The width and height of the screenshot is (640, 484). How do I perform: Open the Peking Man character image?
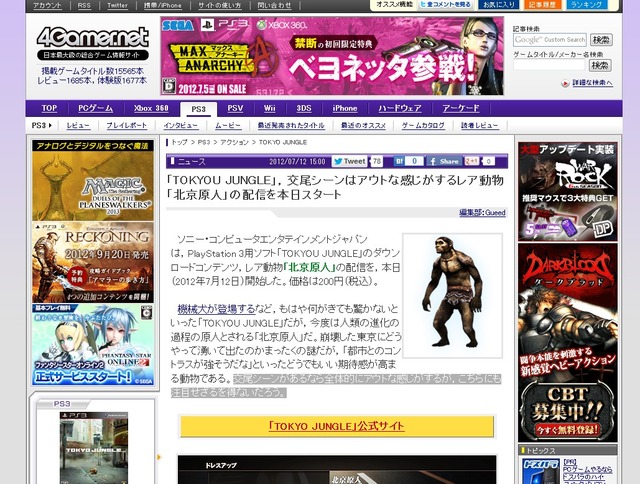pyautogui.click(x=452, y=295)
